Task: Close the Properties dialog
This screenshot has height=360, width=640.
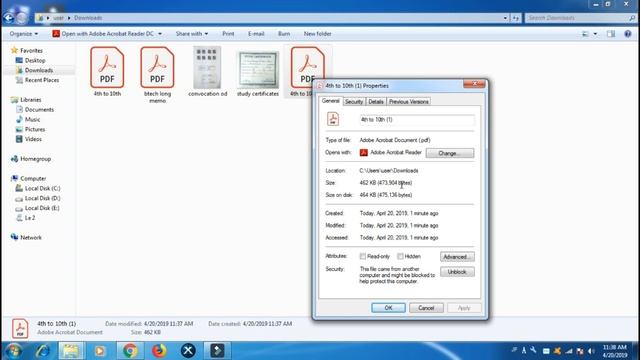Action: coord(474,84)
